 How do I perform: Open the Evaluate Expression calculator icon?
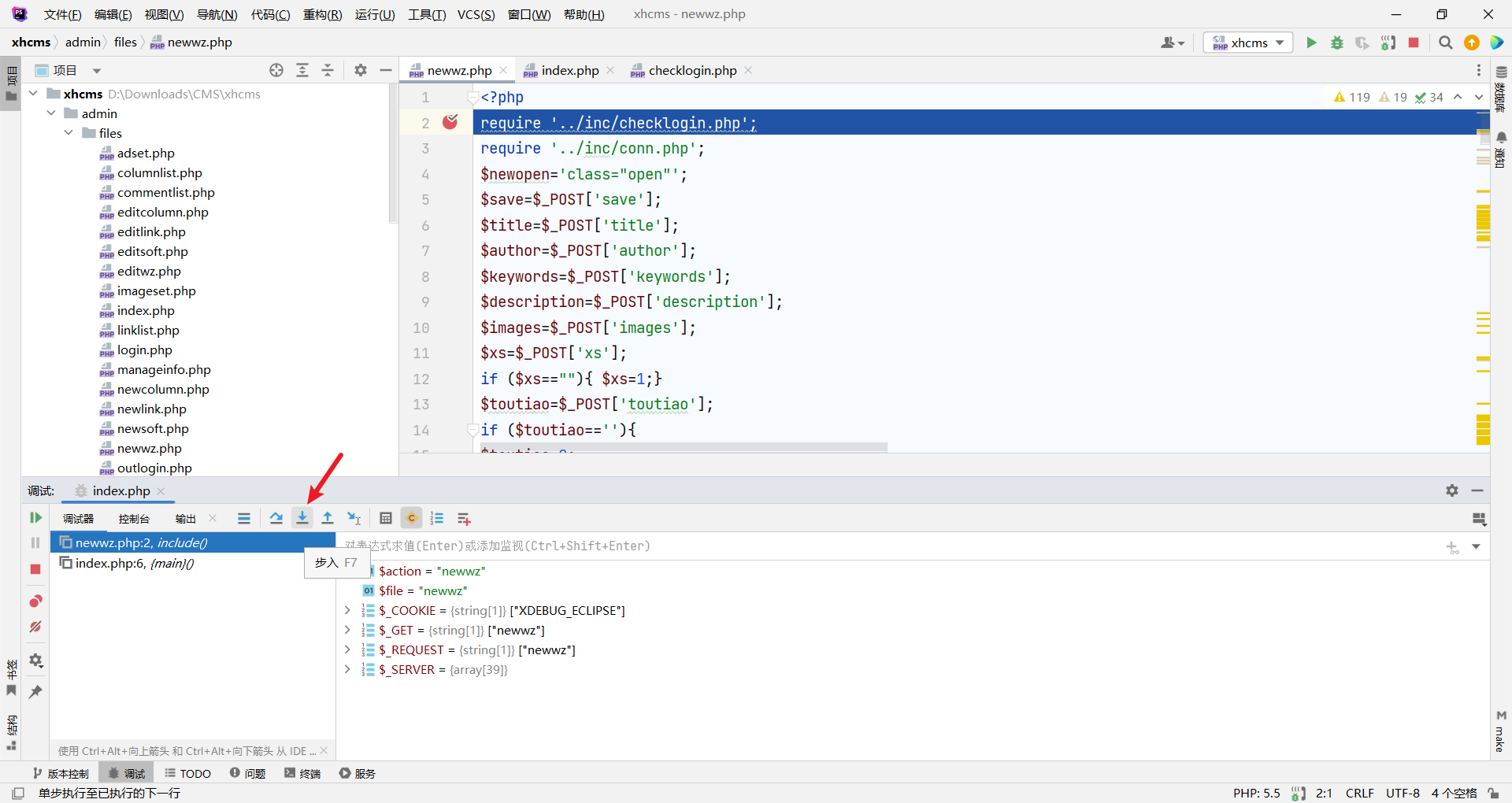click(386, 518)
